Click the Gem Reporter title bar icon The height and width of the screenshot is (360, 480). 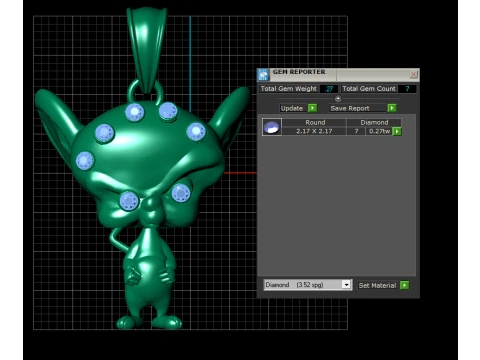pos(263,75)
